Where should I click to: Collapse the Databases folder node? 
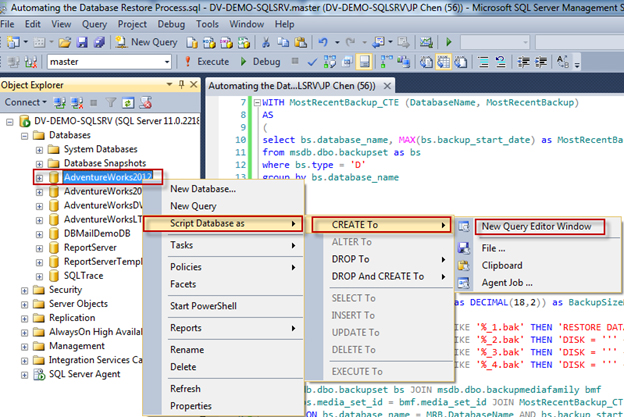25,136
